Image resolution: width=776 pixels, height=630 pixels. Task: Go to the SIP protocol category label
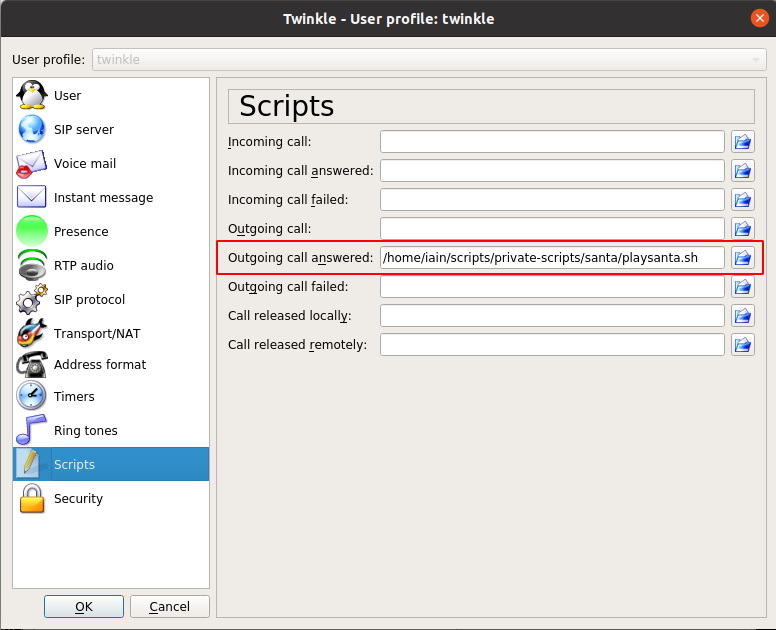pos(90,299)
